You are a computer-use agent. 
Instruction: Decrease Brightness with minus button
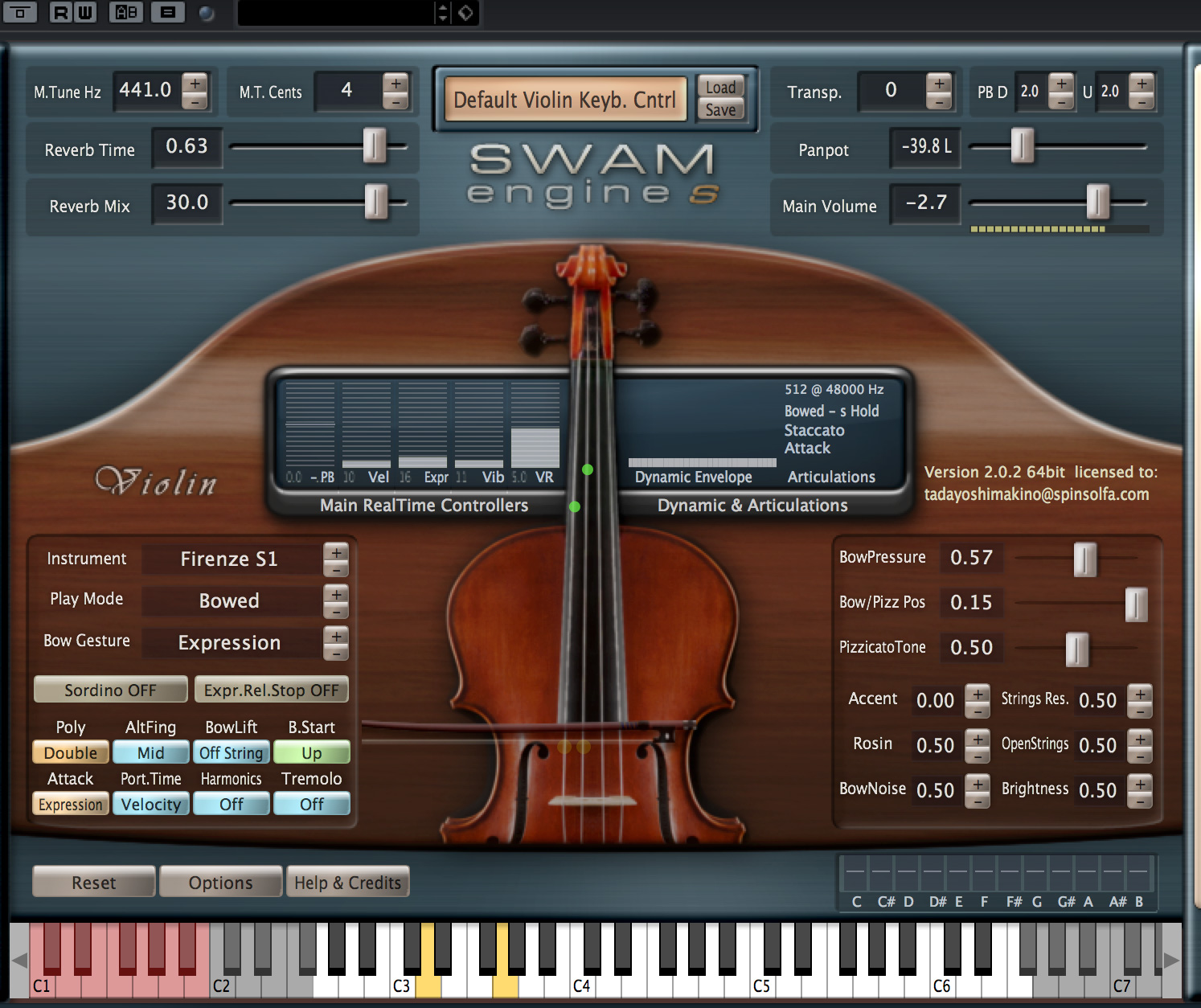[x=1139, y=800]
